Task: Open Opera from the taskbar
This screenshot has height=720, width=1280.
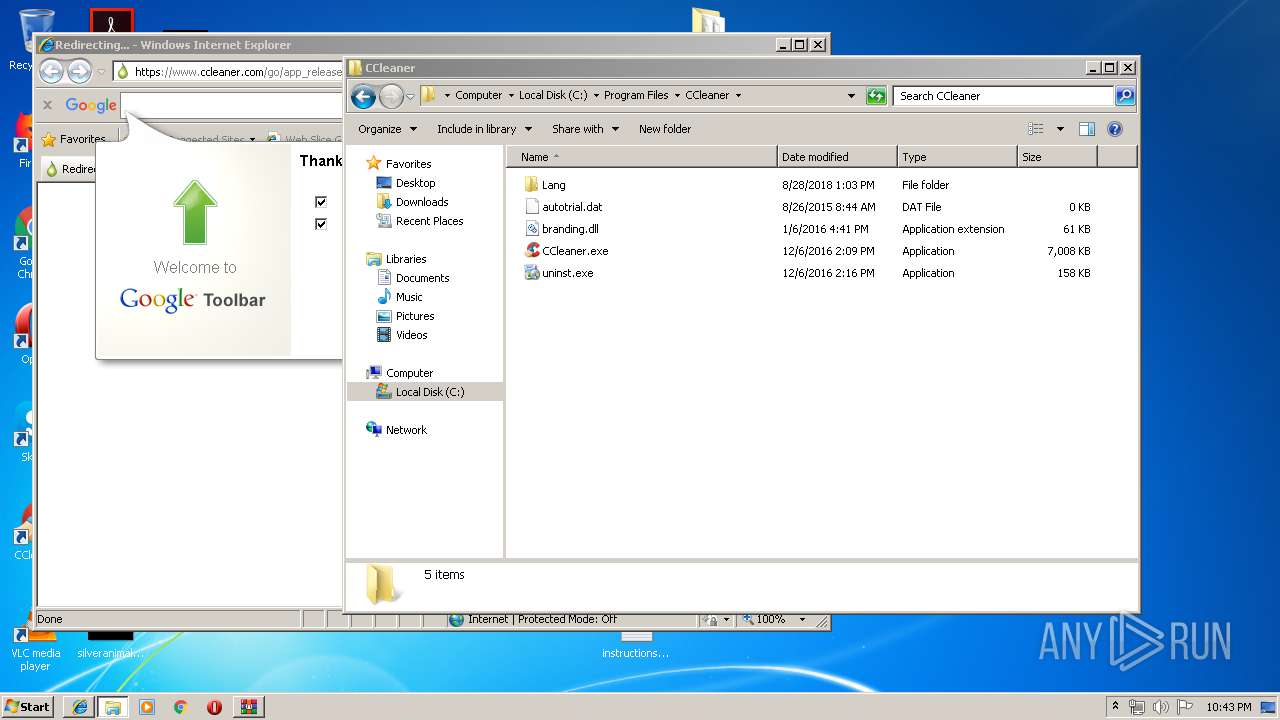Action: pyautogui.click(x=214, y=707)
